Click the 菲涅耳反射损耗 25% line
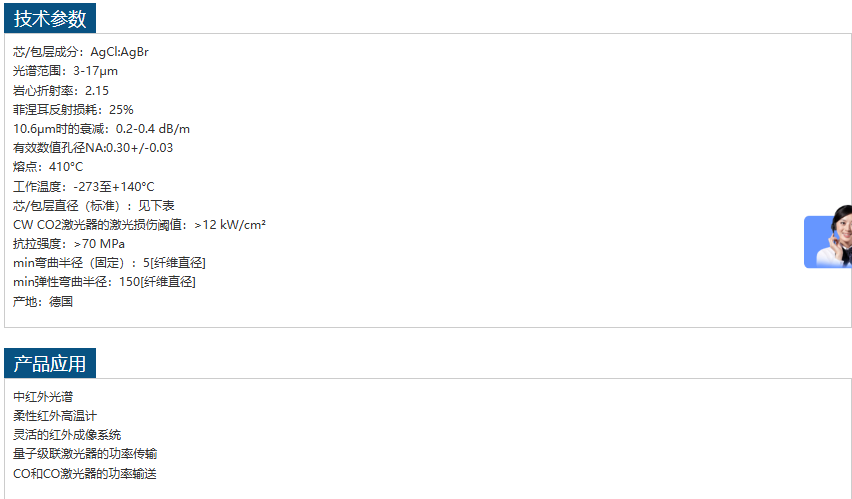The height and width of the screenshot is (499, 852). 73,109
